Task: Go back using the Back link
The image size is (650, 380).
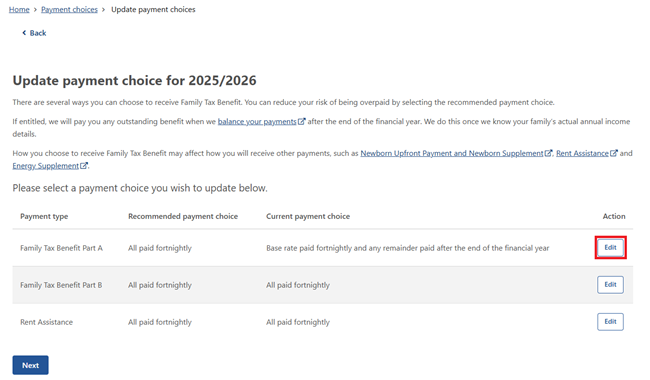Action: [x=38, y=33]
